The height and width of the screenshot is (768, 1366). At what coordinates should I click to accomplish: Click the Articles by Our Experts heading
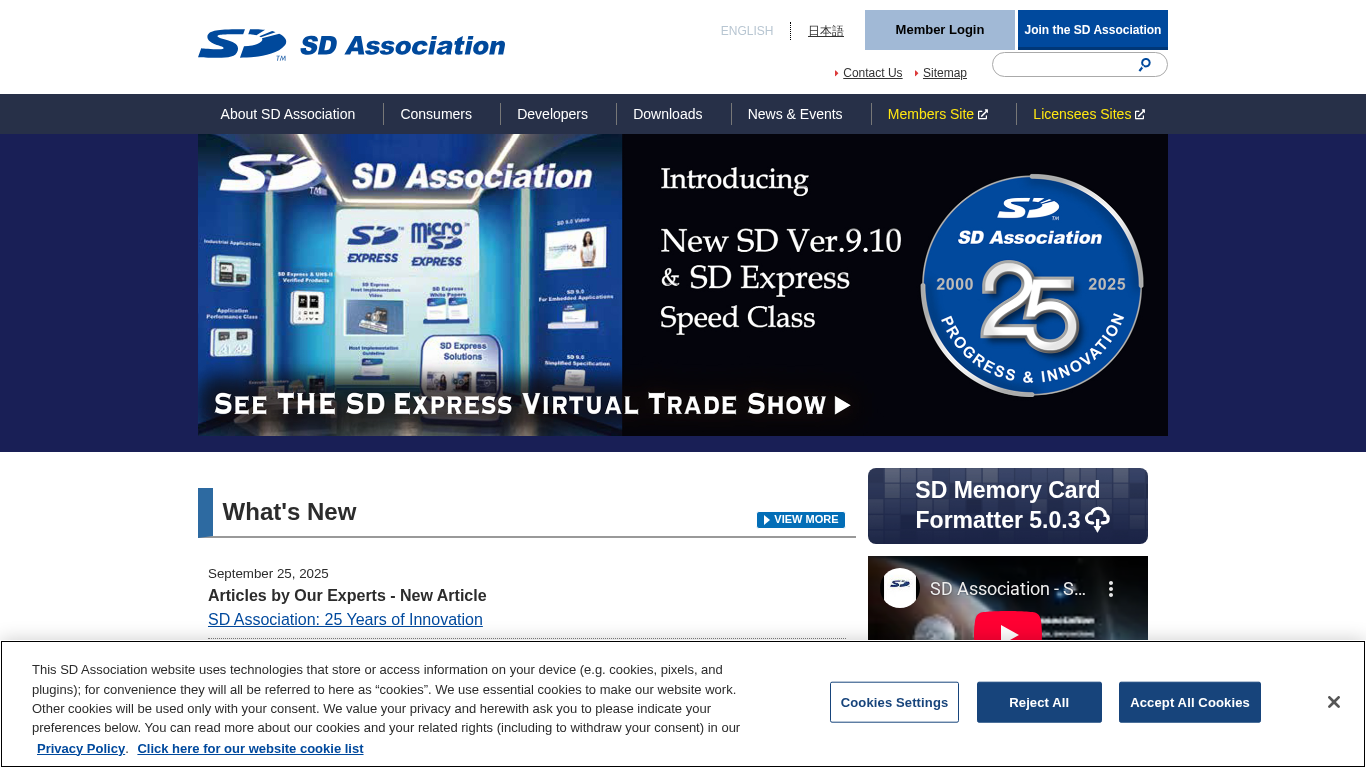pos(347,596)
